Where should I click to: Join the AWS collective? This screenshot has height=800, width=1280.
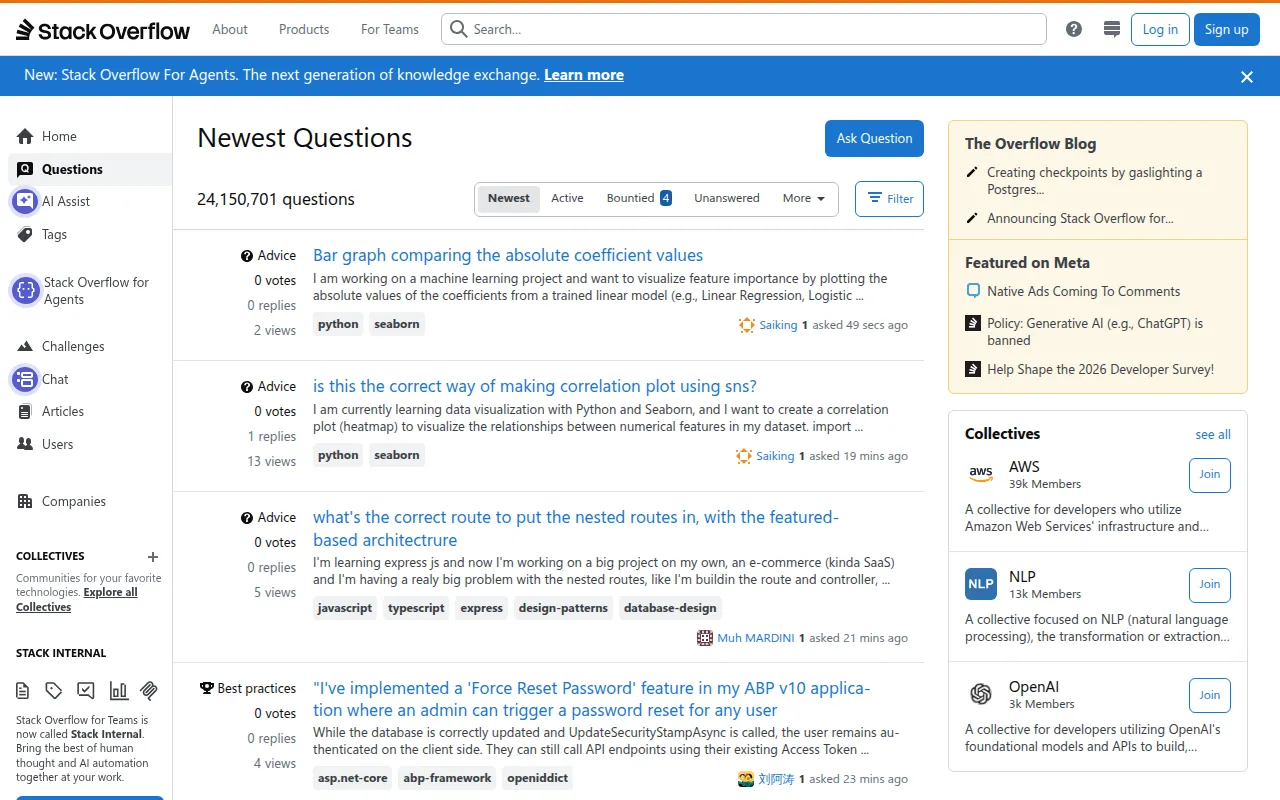[1210, 475]
